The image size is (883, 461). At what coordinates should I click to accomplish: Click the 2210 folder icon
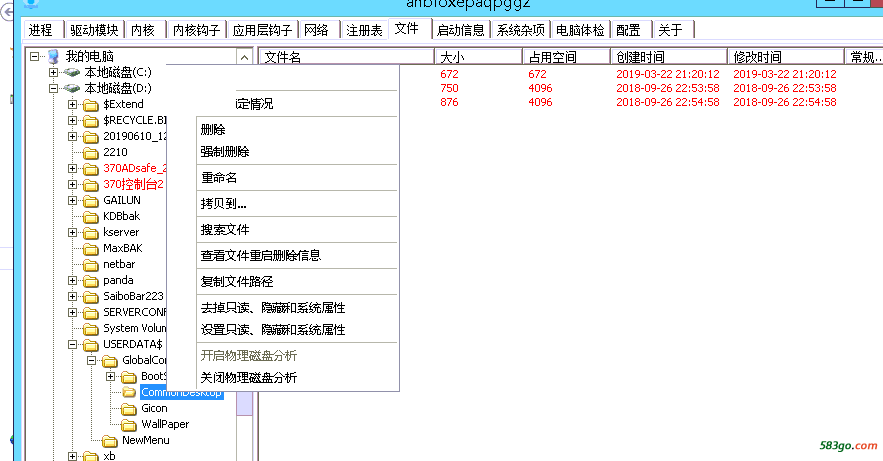(x=91, y=153)
